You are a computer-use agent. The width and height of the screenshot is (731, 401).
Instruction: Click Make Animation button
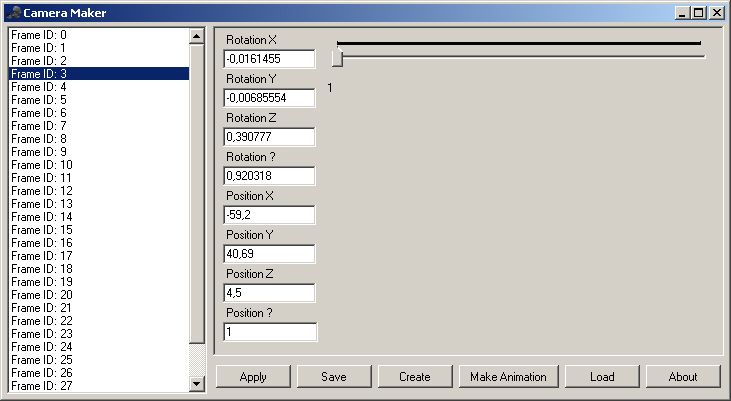pyautogui.click(x=508, y=377)
